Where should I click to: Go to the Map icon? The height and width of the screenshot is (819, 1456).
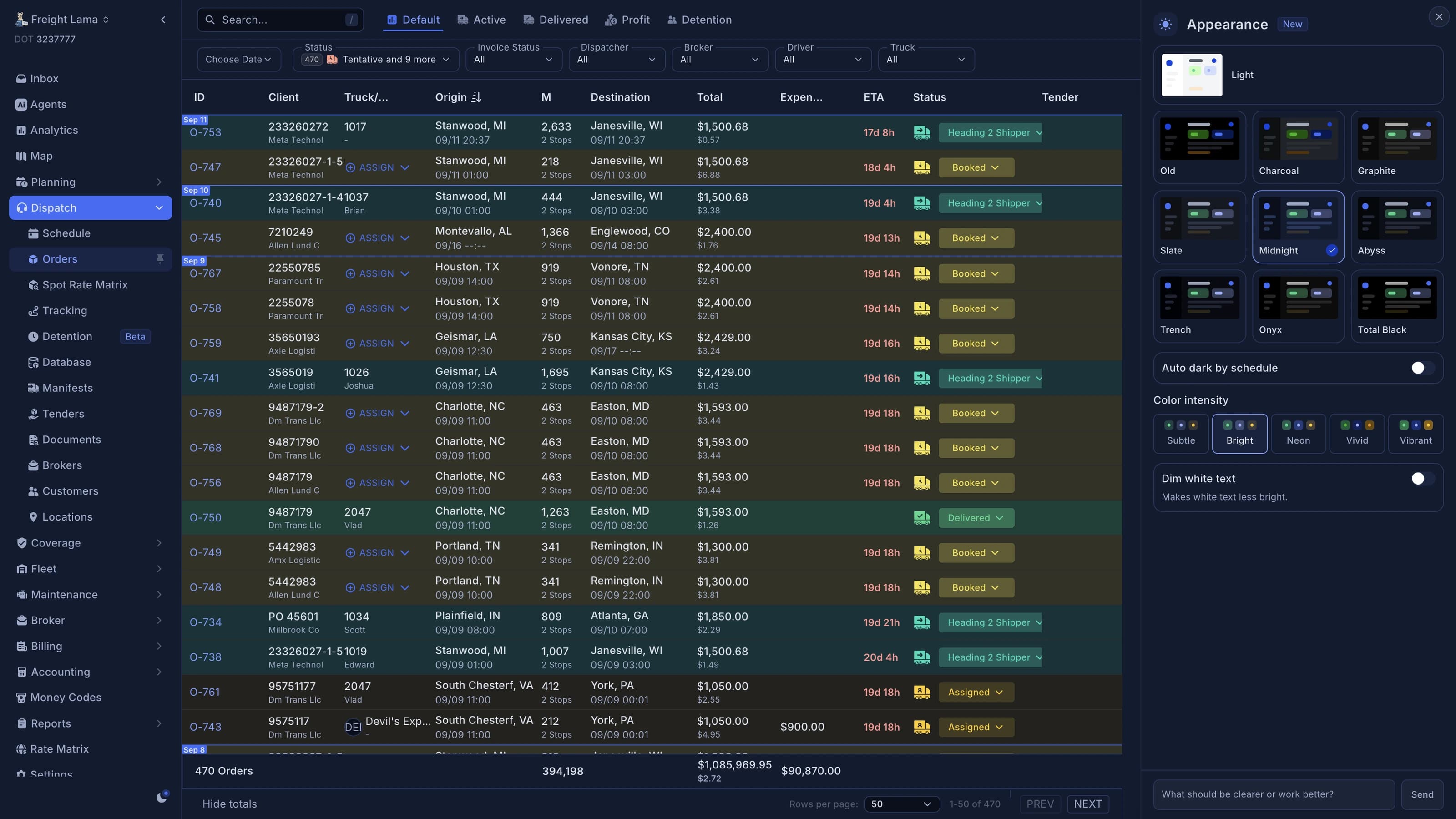tap(21, 156)
